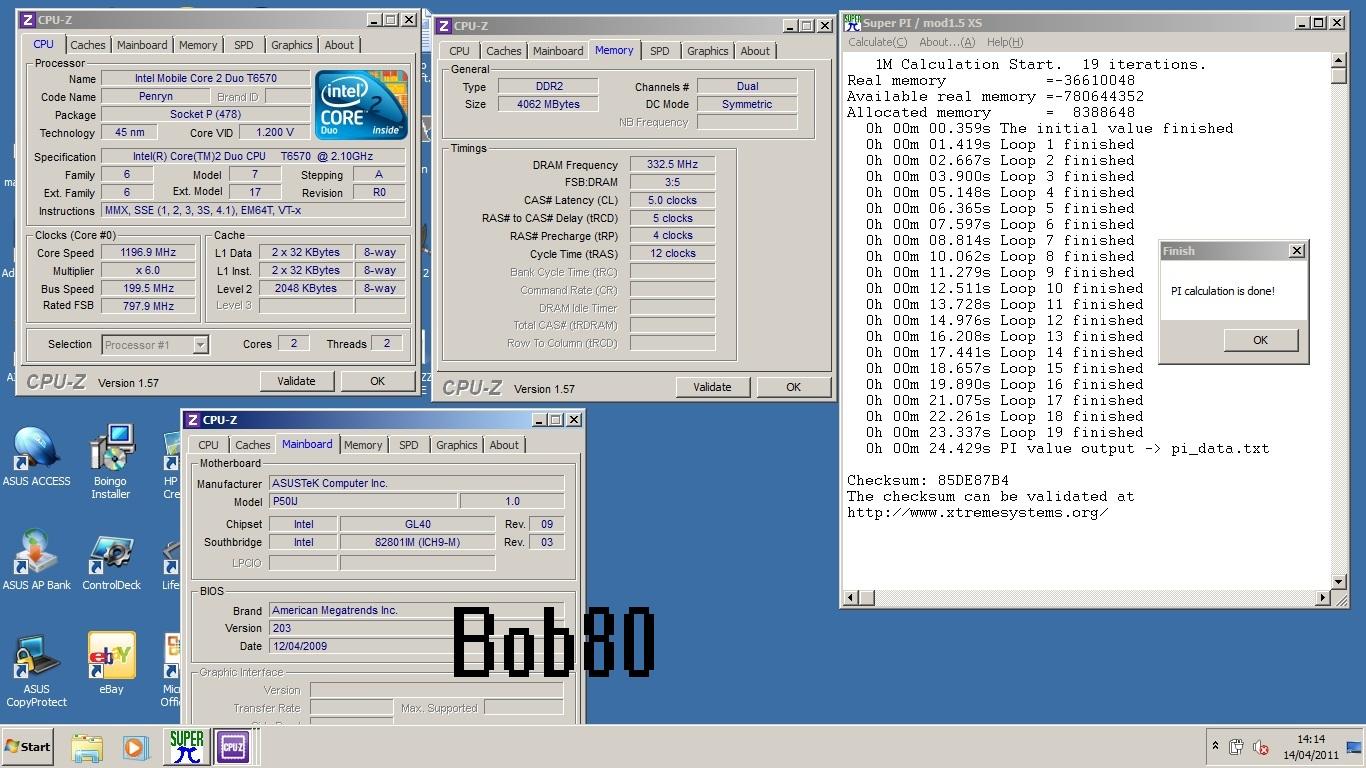The width and height of the screenshot is (1366, 768).
Task: Select Memory tab in Mainboard window
Action: click(363, 445)
